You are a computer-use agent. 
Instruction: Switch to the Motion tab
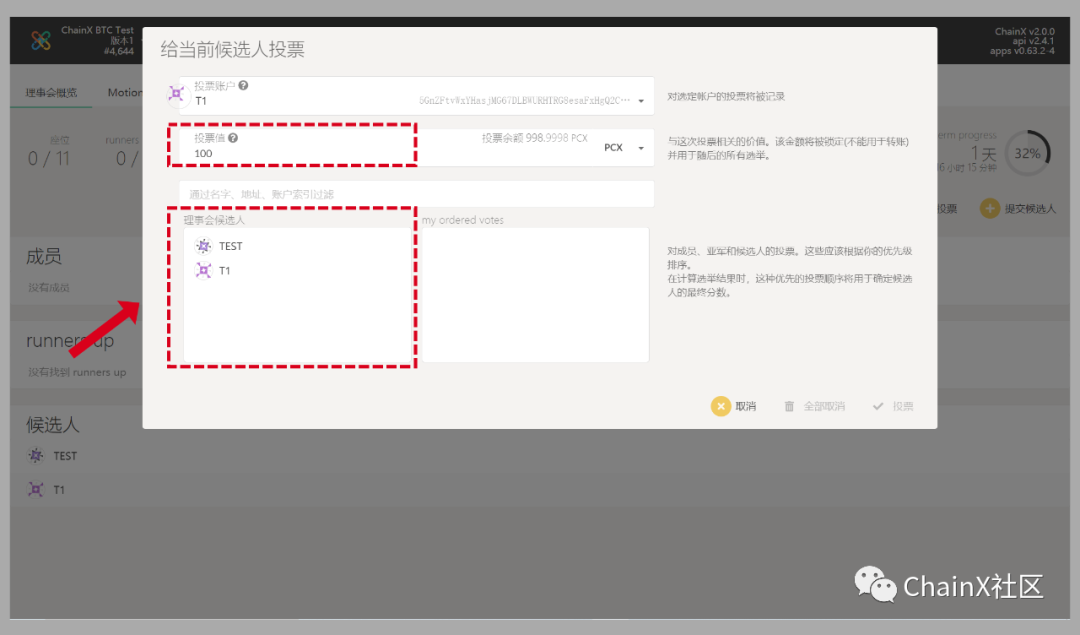click(x=125, y=92)
